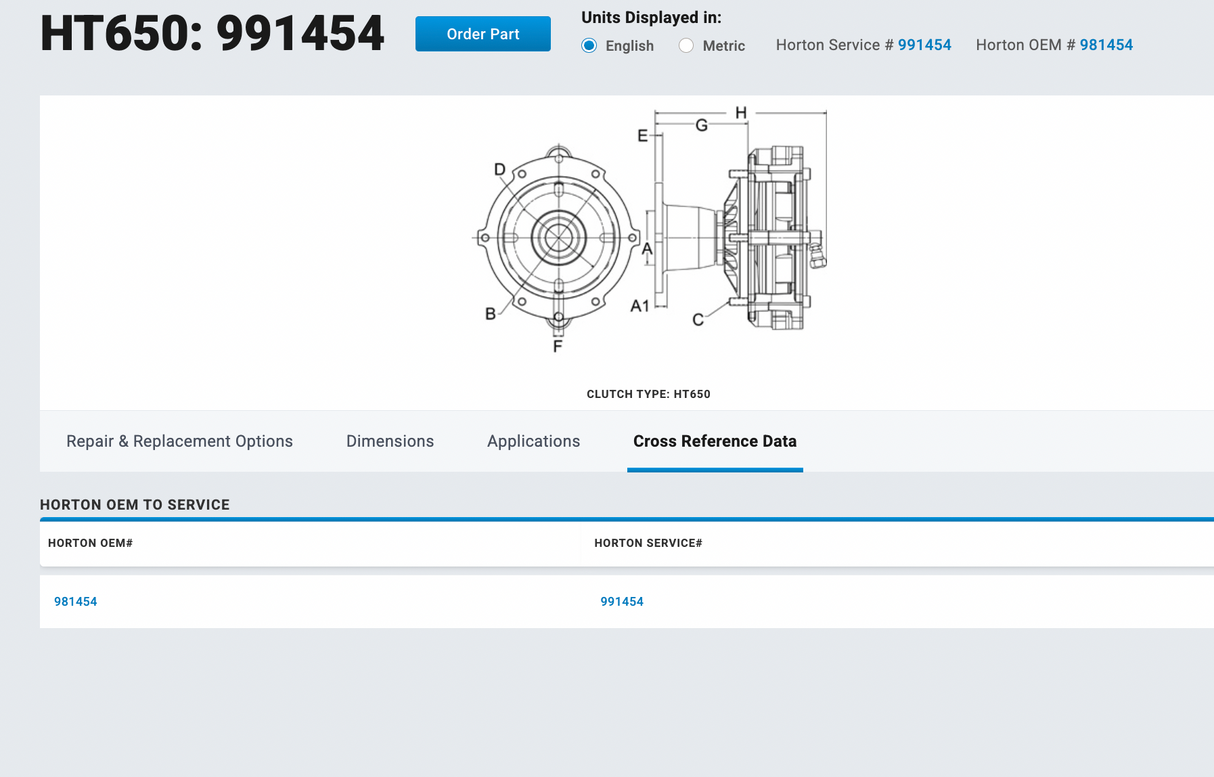The image size is (1214, 777).
Task: Open Horton OEM # 981454 link
Action: pyautogui.click(x=1107, y=45)
